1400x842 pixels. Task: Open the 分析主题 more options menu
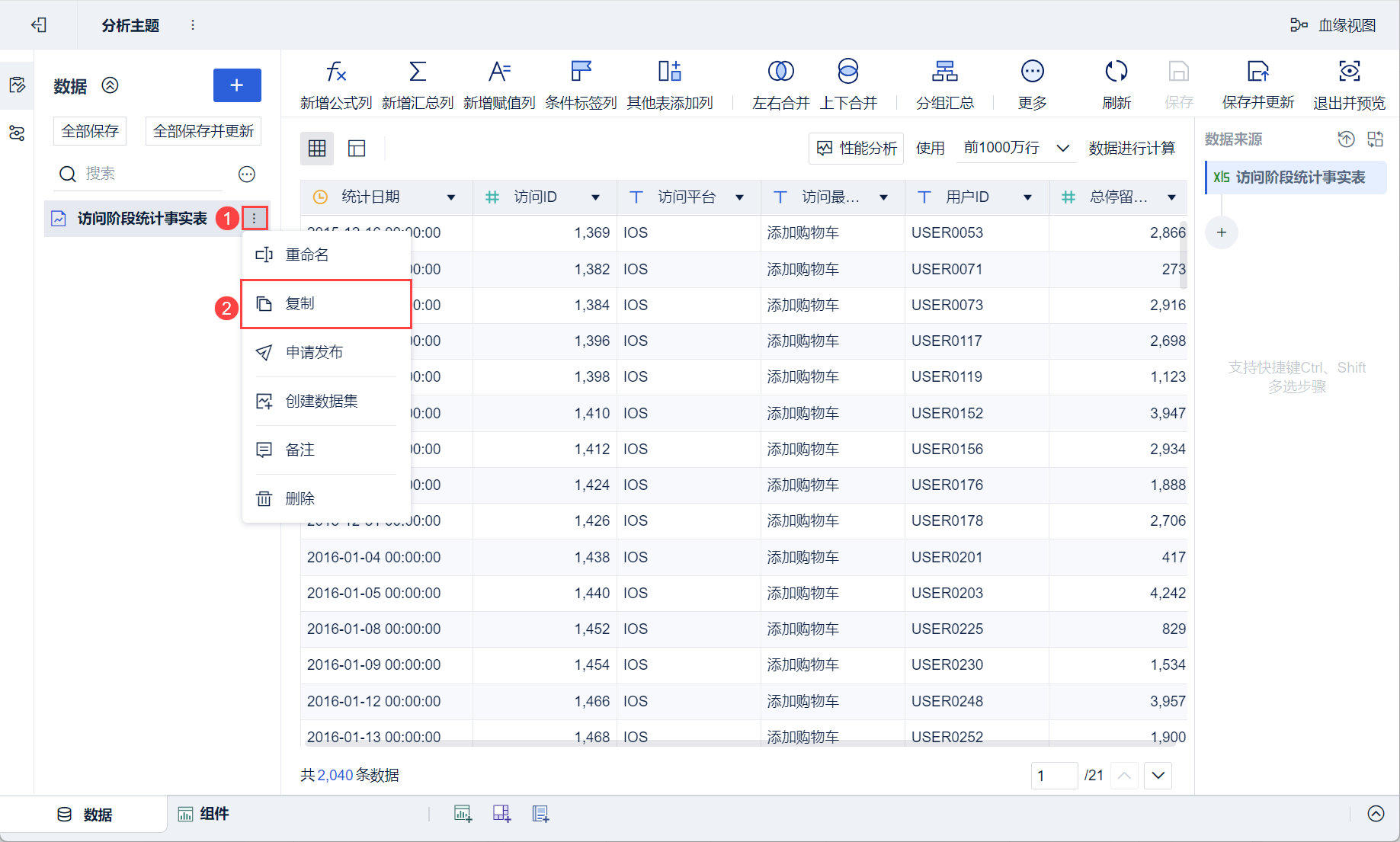click(x=193, y=25)
